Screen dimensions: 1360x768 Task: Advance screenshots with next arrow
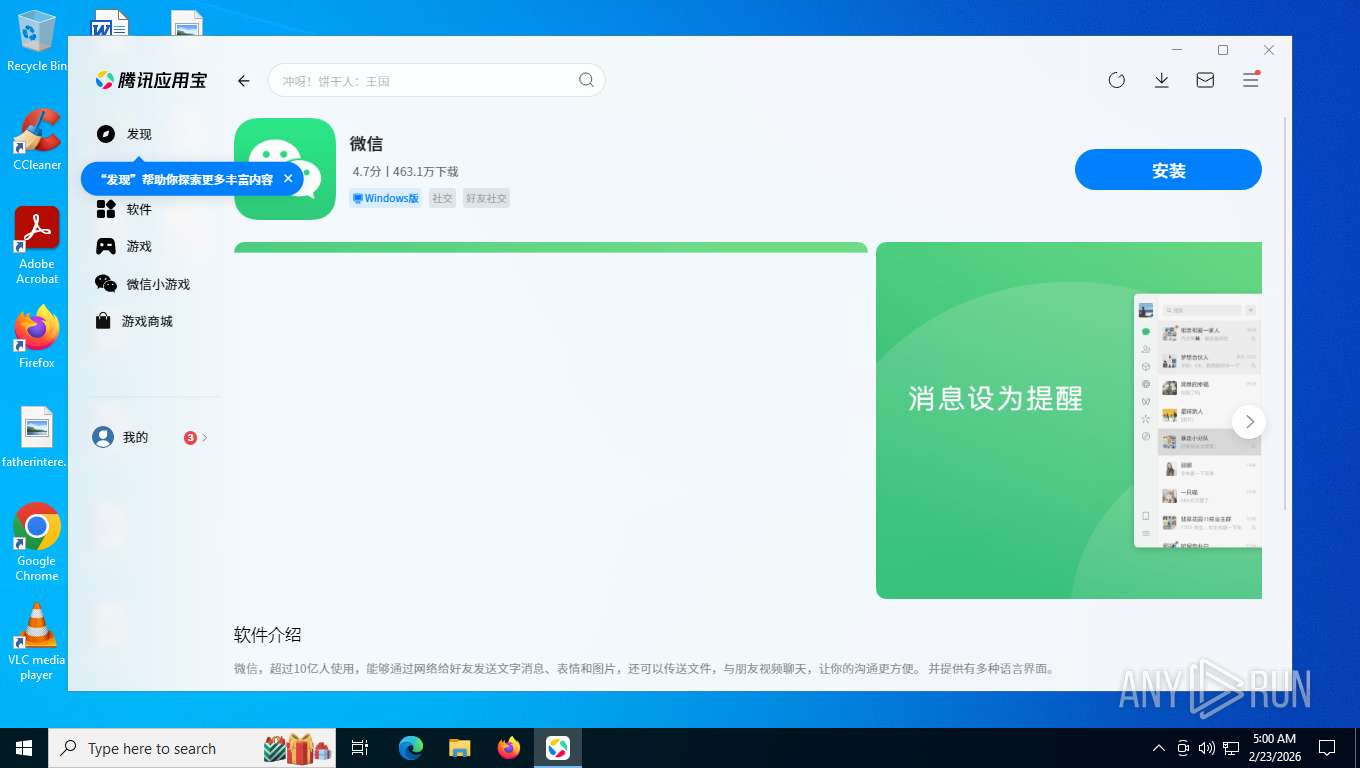pyautogui.click(x=1249, y=421)
